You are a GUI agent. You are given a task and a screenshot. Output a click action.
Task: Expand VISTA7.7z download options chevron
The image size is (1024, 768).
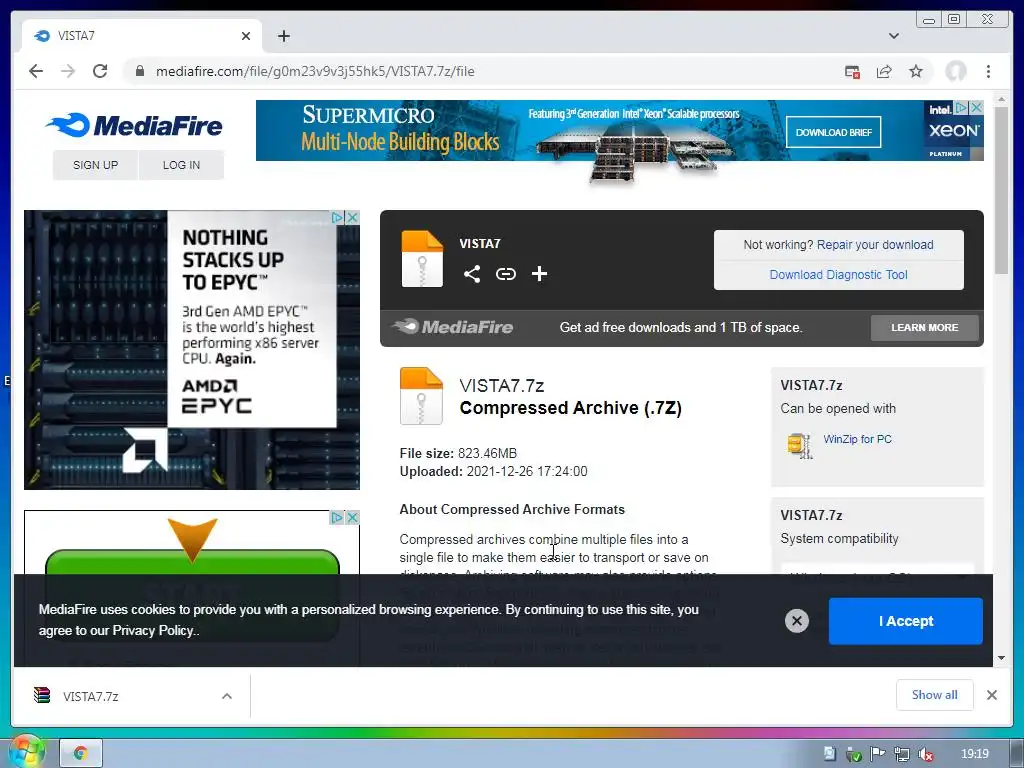[x=227, y=696]
